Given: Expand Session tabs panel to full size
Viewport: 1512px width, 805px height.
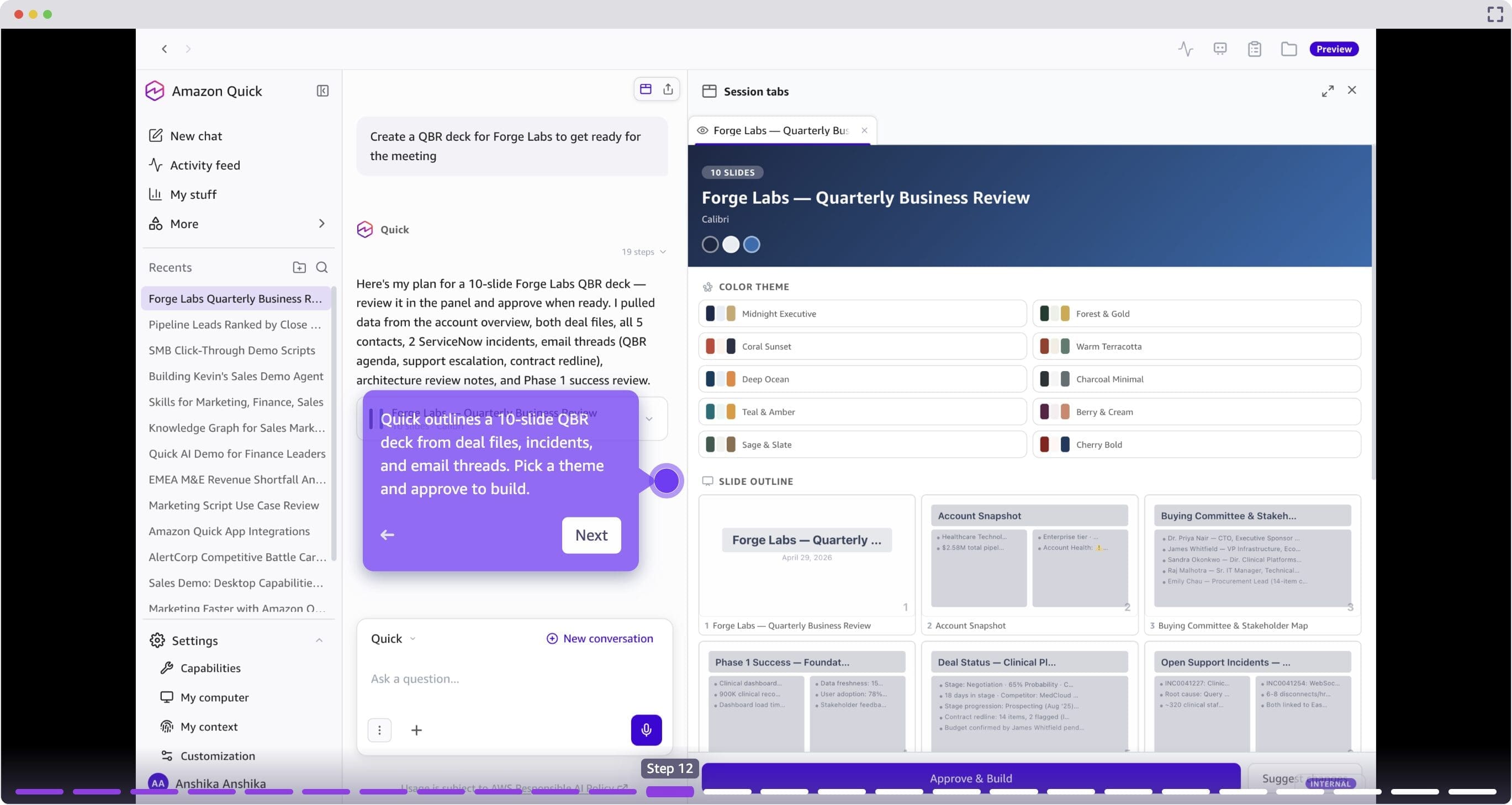Looking at the screenshot, I should 1328,91.
